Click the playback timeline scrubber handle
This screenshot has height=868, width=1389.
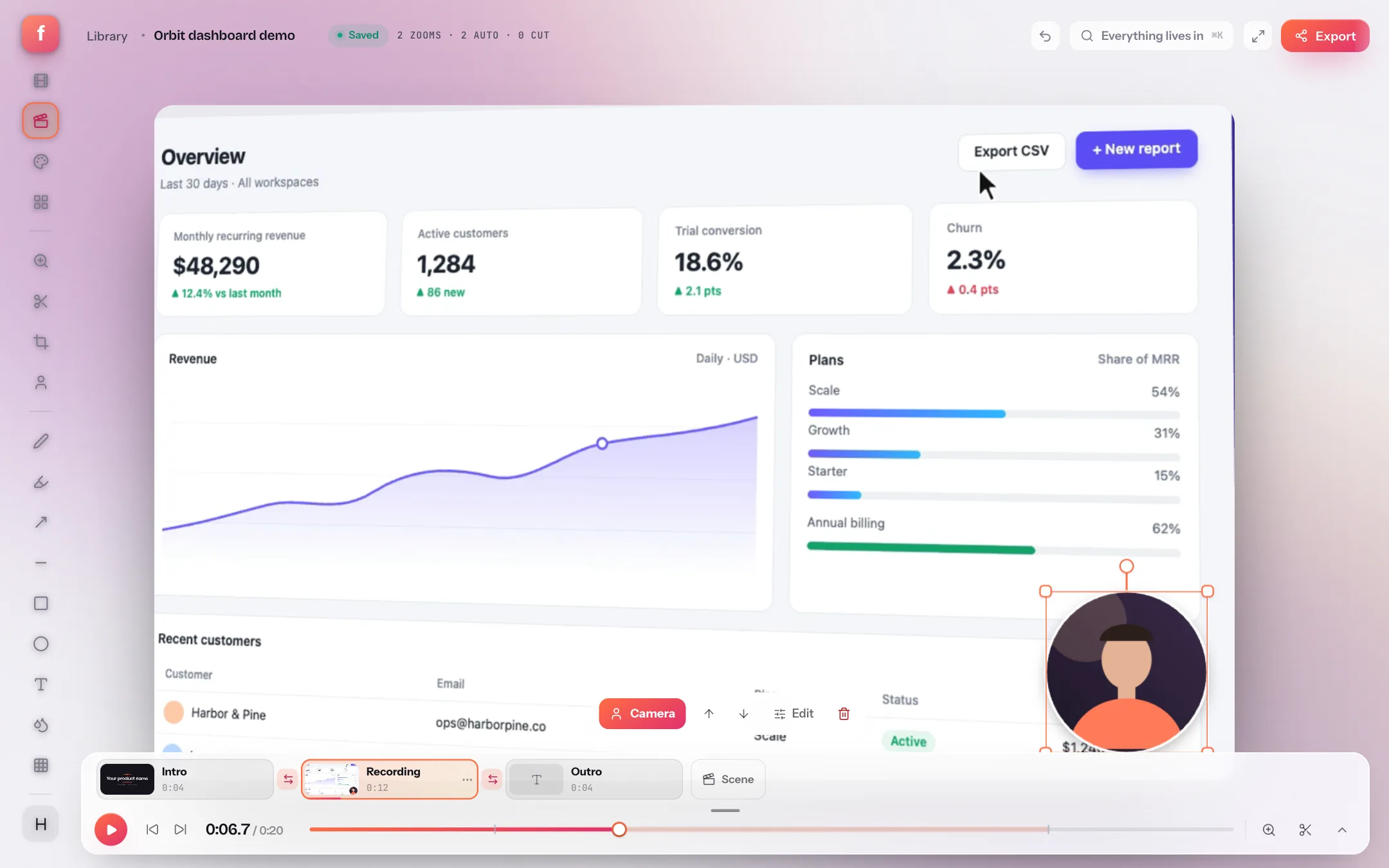pos(619,829)
